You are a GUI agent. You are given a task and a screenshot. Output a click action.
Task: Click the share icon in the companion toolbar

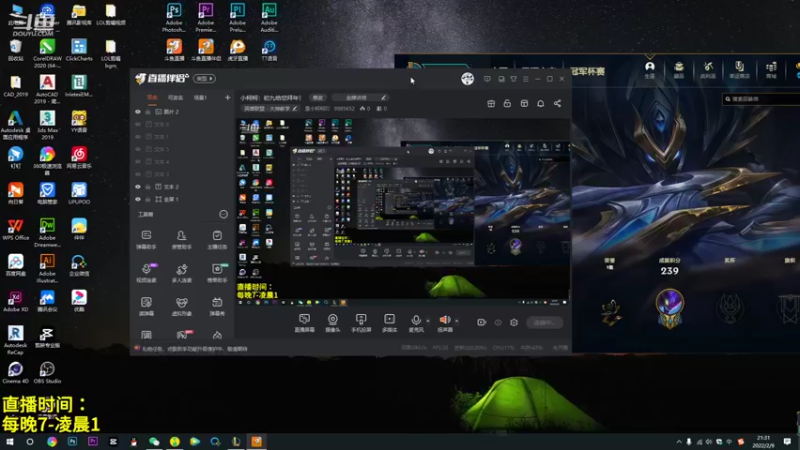(557, 104)
